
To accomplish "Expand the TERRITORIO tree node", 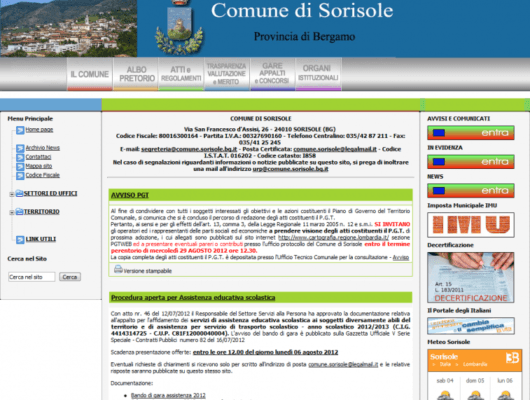I will 12,212.
